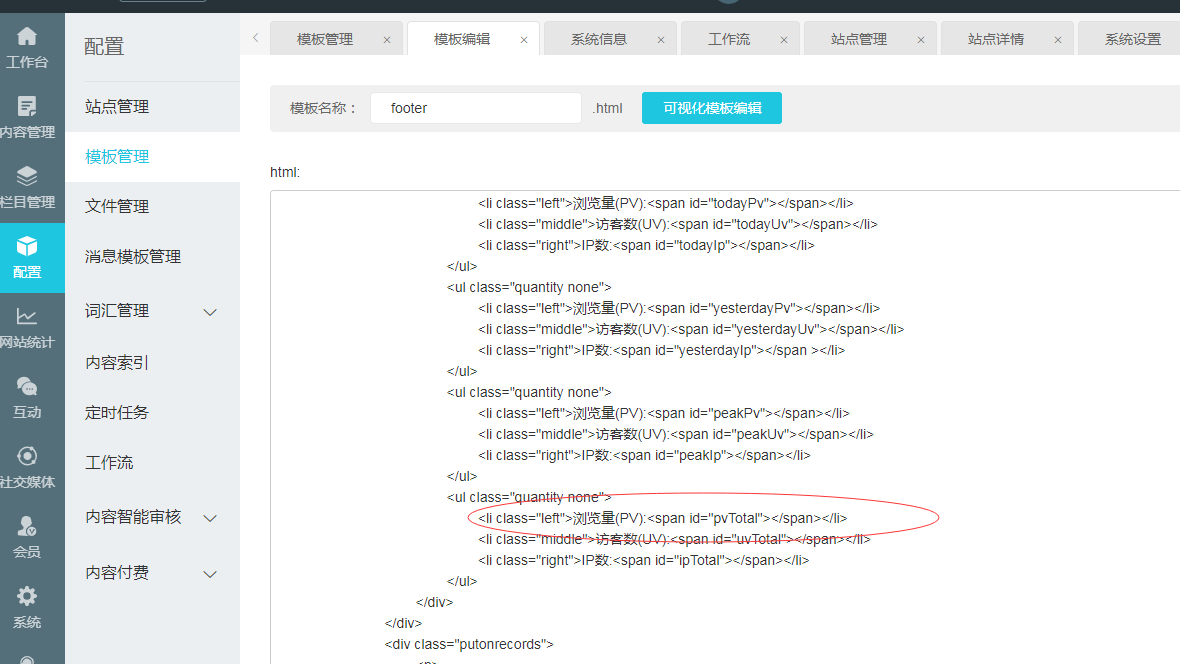Expand the 内容智能审核 submenu
This screenshot has height=664, width=1180.
tap(211, 518)
